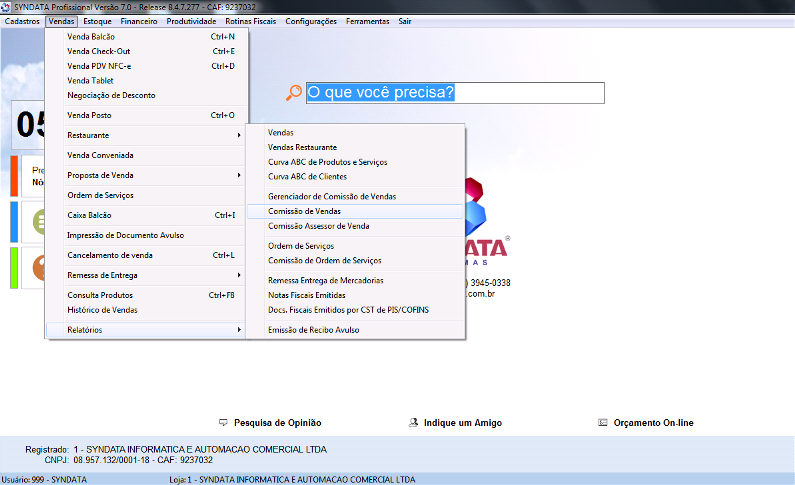
Task: Open Comissão Assessor de Venda report
Action: click(355, 226)
